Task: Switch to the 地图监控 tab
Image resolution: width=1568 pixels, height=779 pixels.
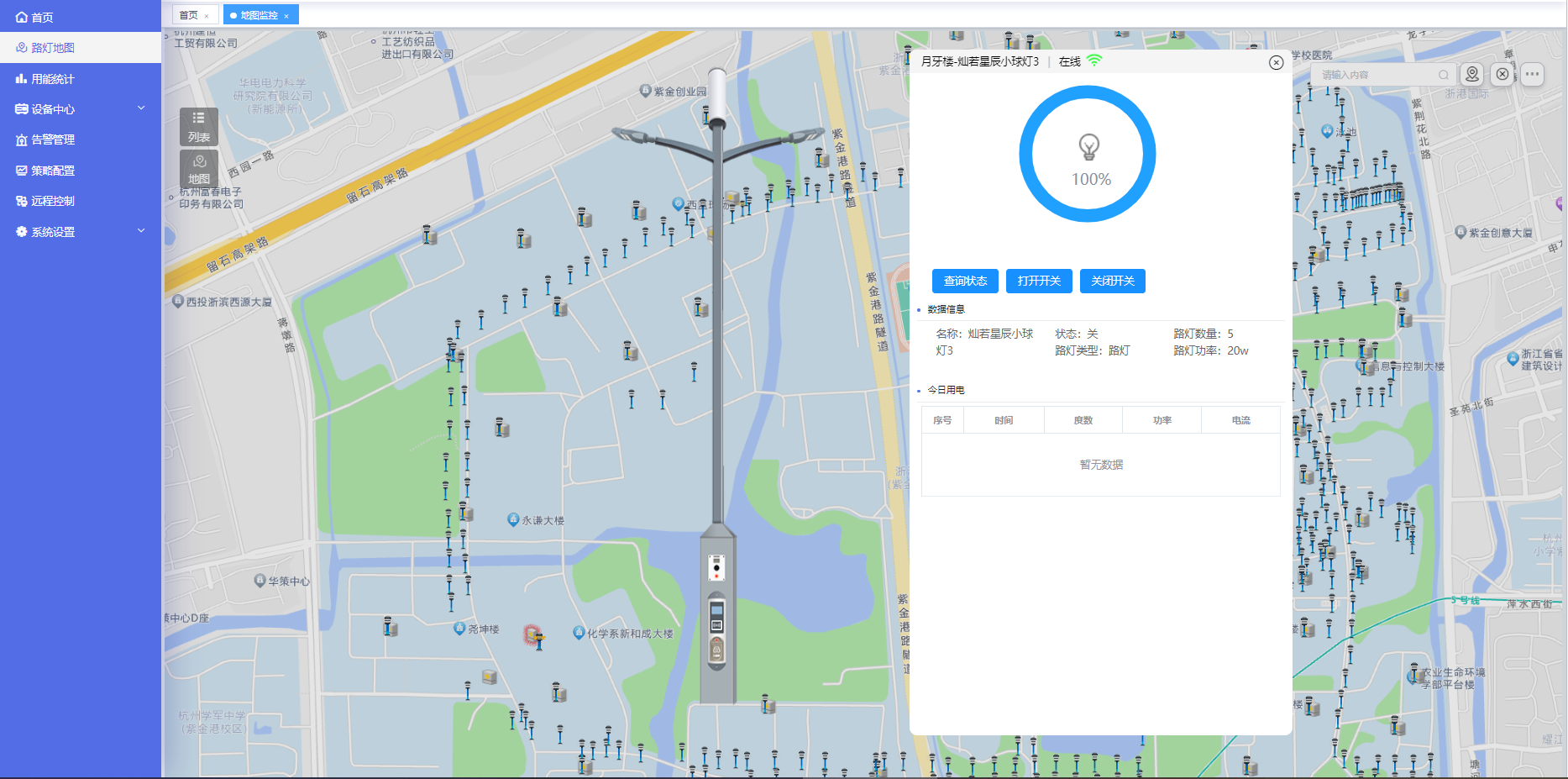Action: pos(258,14)
